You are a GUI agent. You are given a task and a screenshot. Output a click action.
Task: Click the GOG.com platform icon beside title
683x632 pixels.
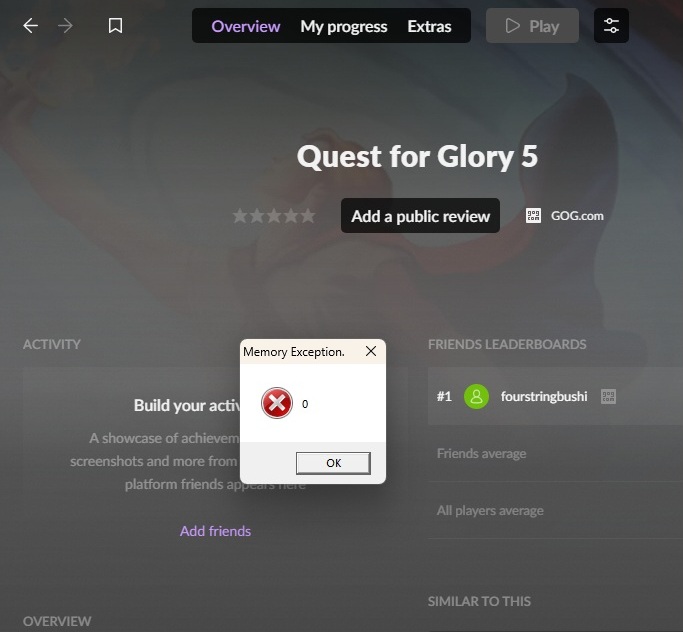pyautogui.click(x=533, y=216)
